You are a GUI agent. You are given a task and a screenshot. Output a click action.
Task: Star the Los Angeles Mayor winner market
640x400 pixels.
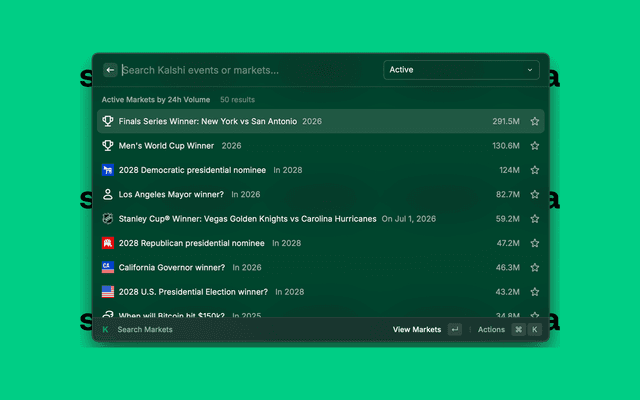click(x=535, y=194)
